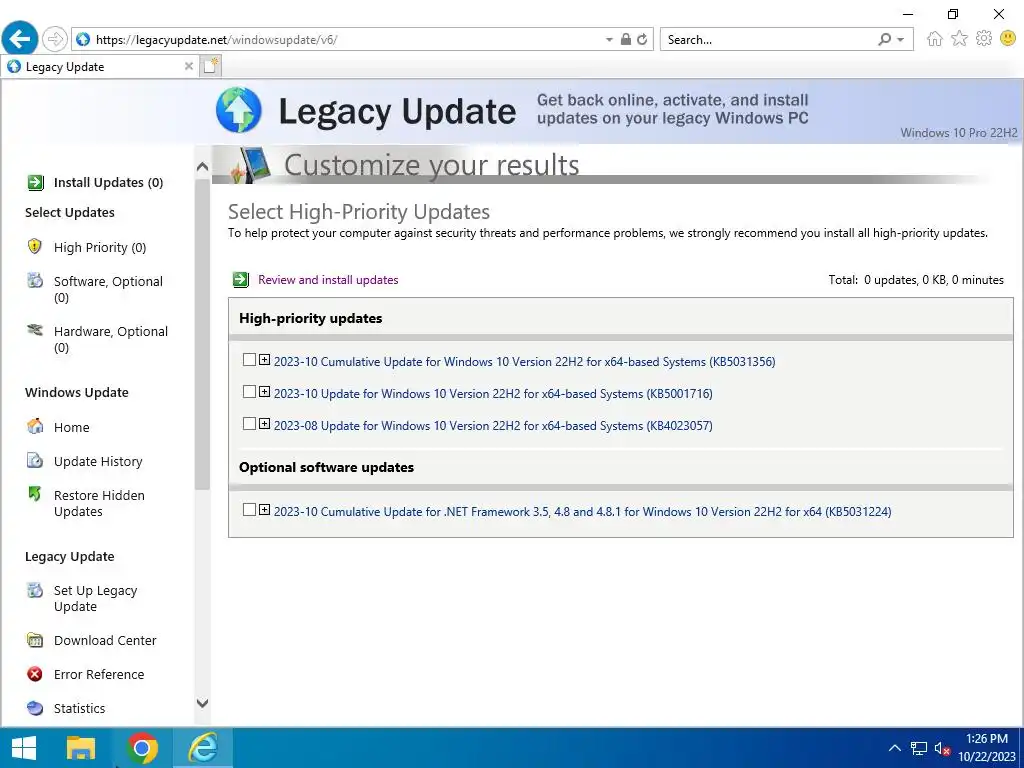Click the Update History icon
The width and height of the screenshot is (1024, 768).
[x=35, y=460]
